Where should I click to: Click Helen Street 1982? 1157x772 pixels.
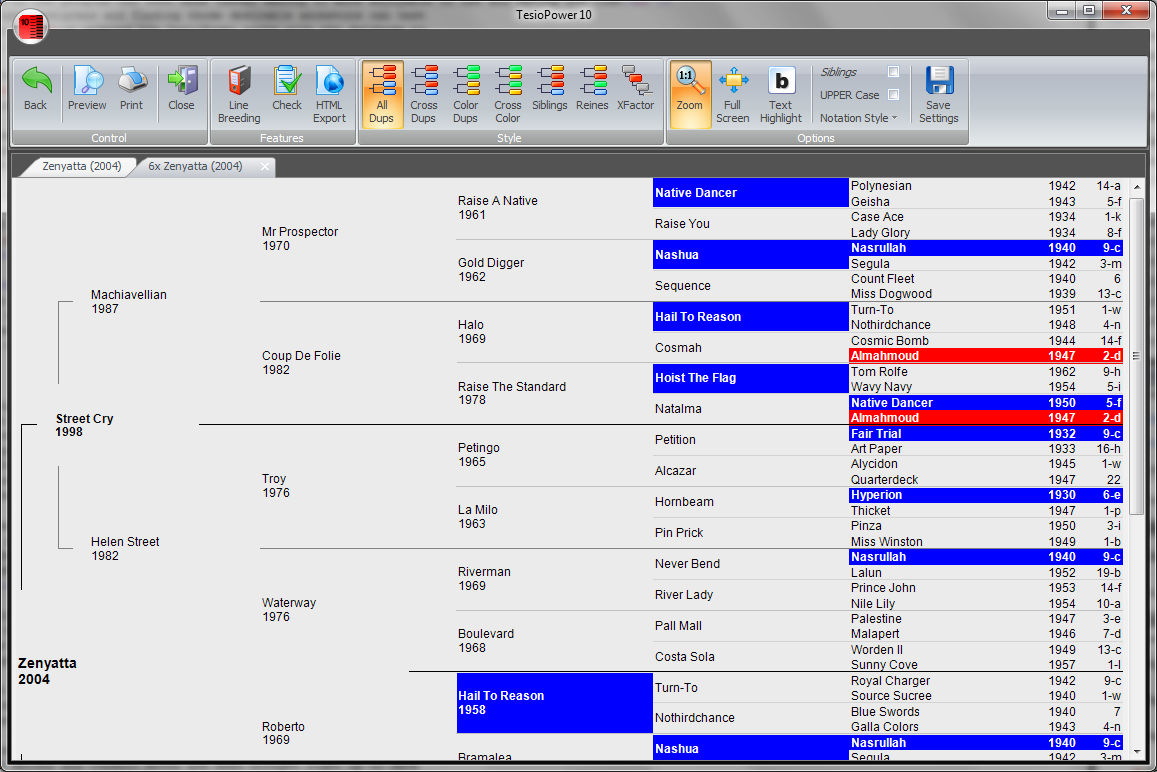pyautogui.click(x=125, y=548)
